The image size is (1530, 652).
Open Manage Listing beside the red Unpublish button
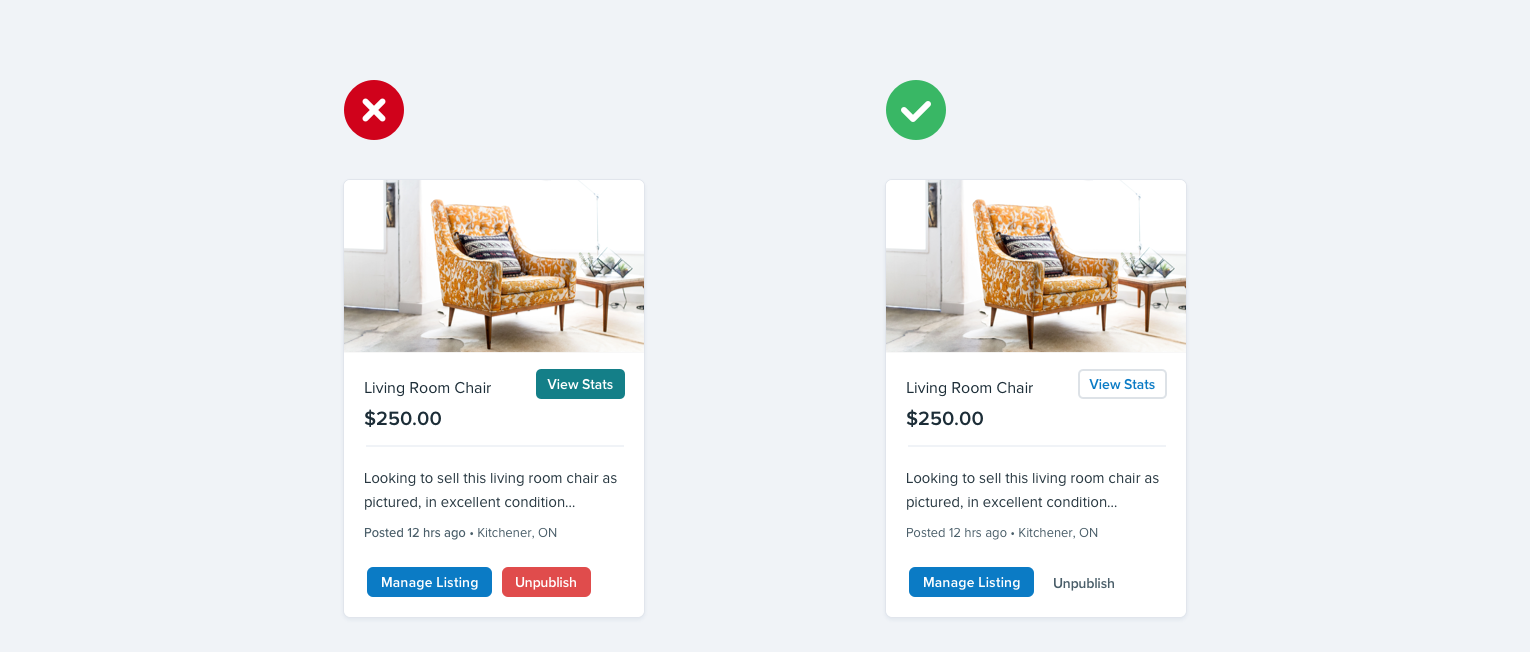tap(429, 582)
